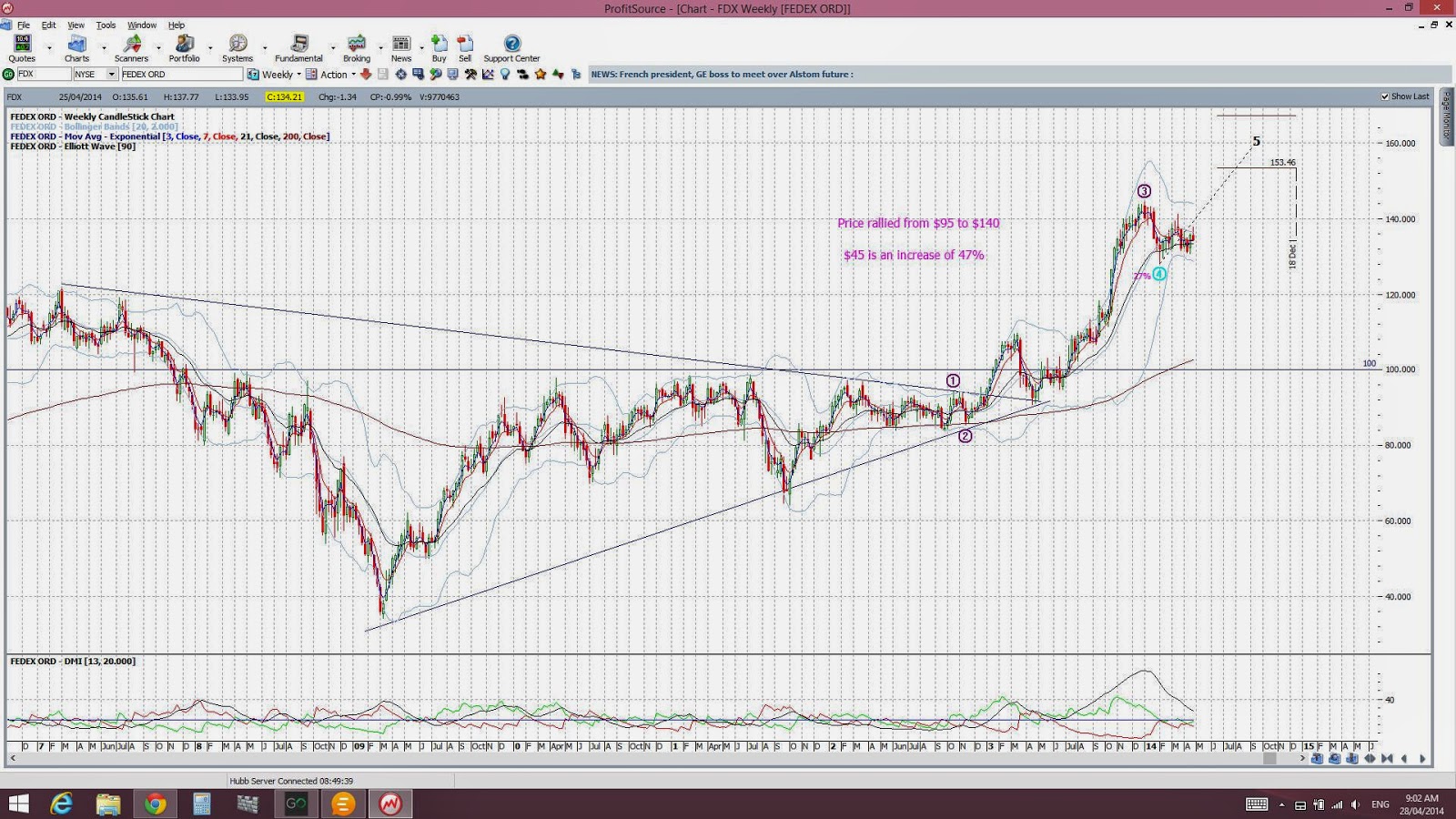Open the Charts toolbar icon
Image resolution: width=1456 pixels, height=819 pixels.
[76, 48]
